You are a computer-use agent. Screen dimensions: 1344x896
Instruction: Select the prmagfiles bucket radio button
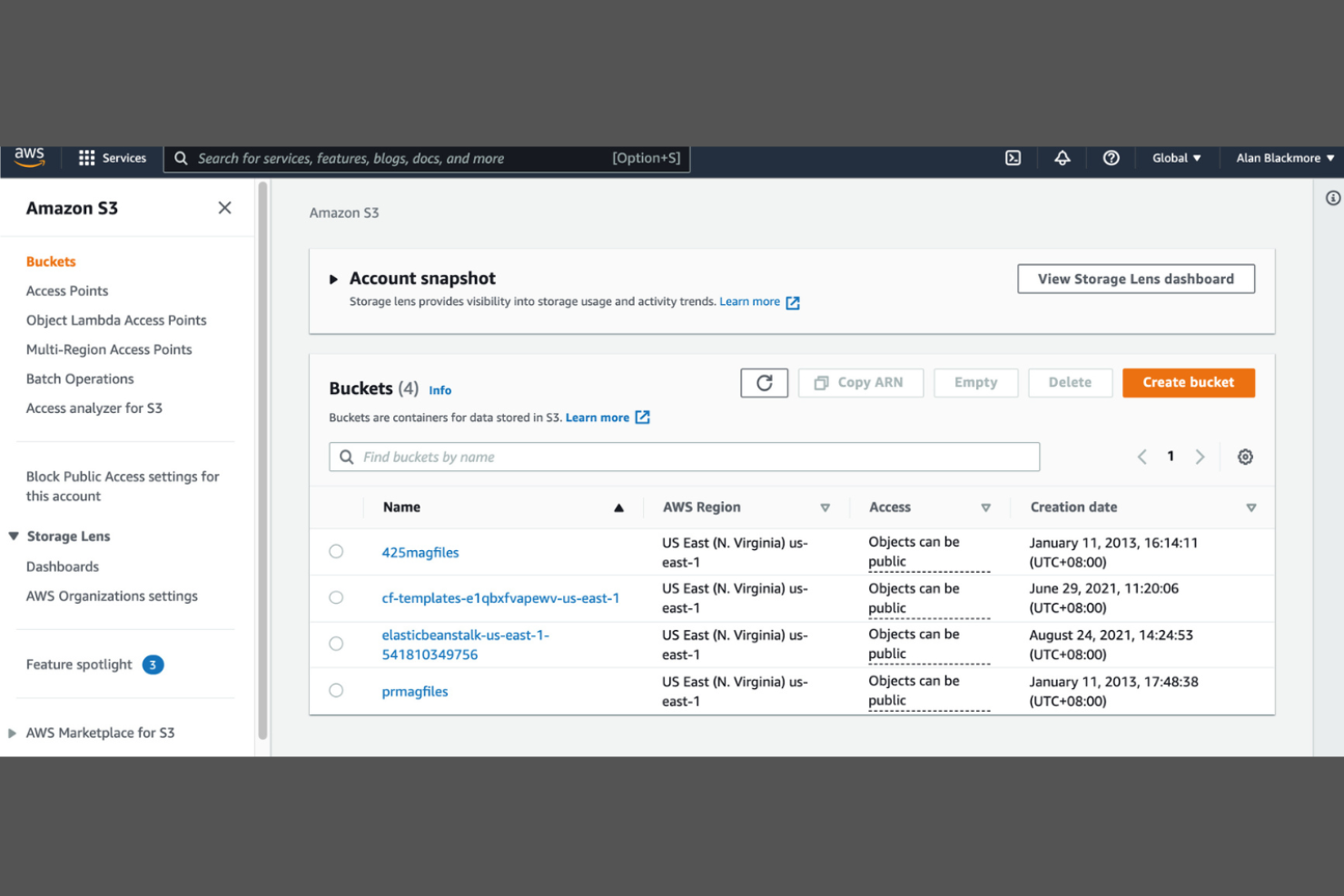[x=336, y=690]
